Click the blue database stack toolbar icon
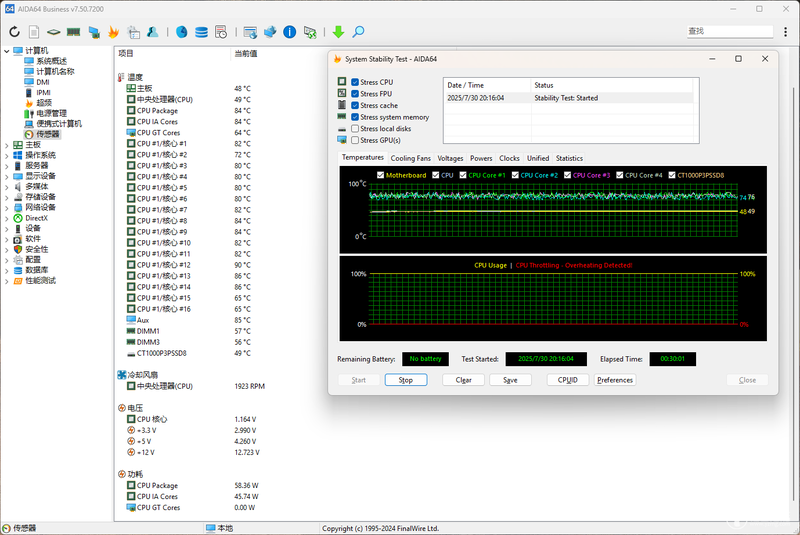 202,32
